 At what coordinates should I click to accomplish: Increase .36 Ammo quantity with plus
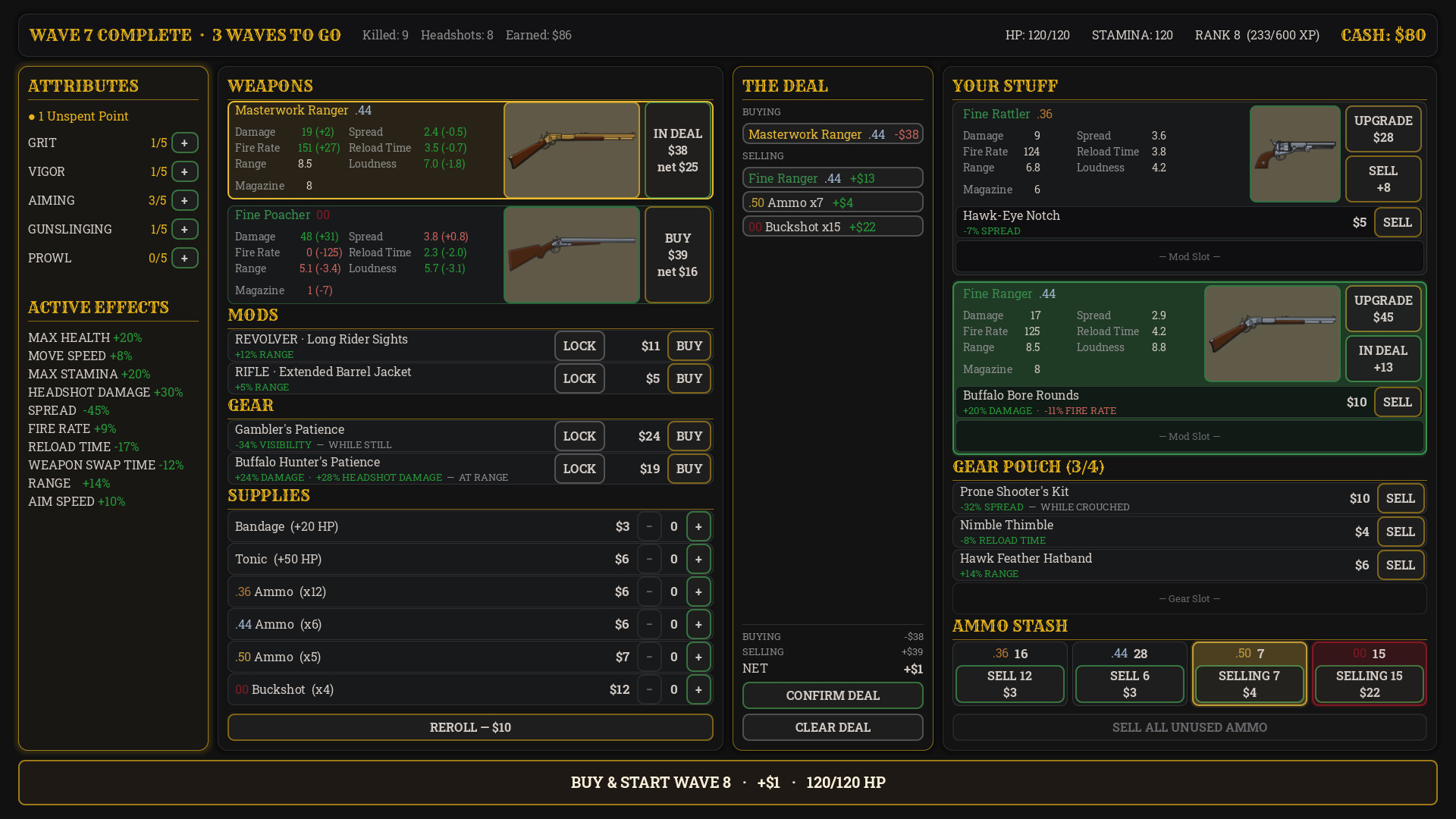click(x=698, y=591)
